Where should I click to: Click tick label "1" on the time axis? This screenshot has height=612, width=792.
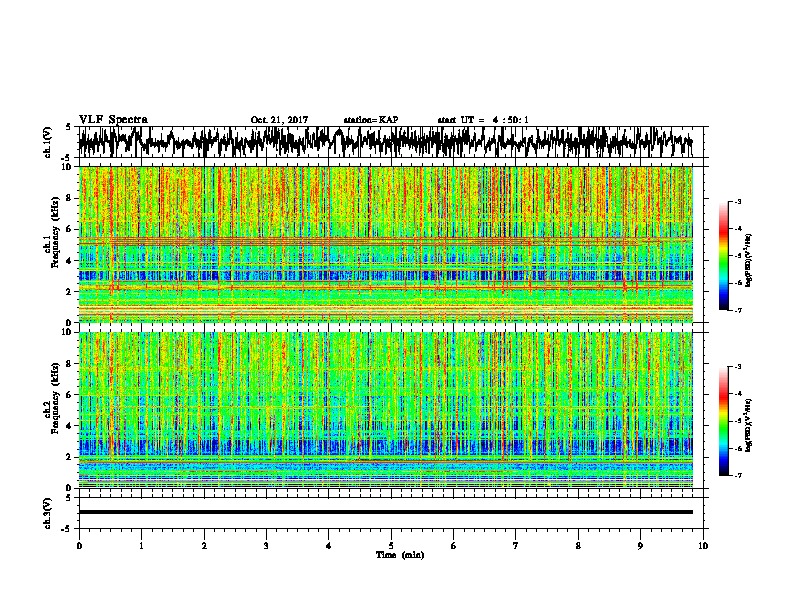(x=141, y=546)
